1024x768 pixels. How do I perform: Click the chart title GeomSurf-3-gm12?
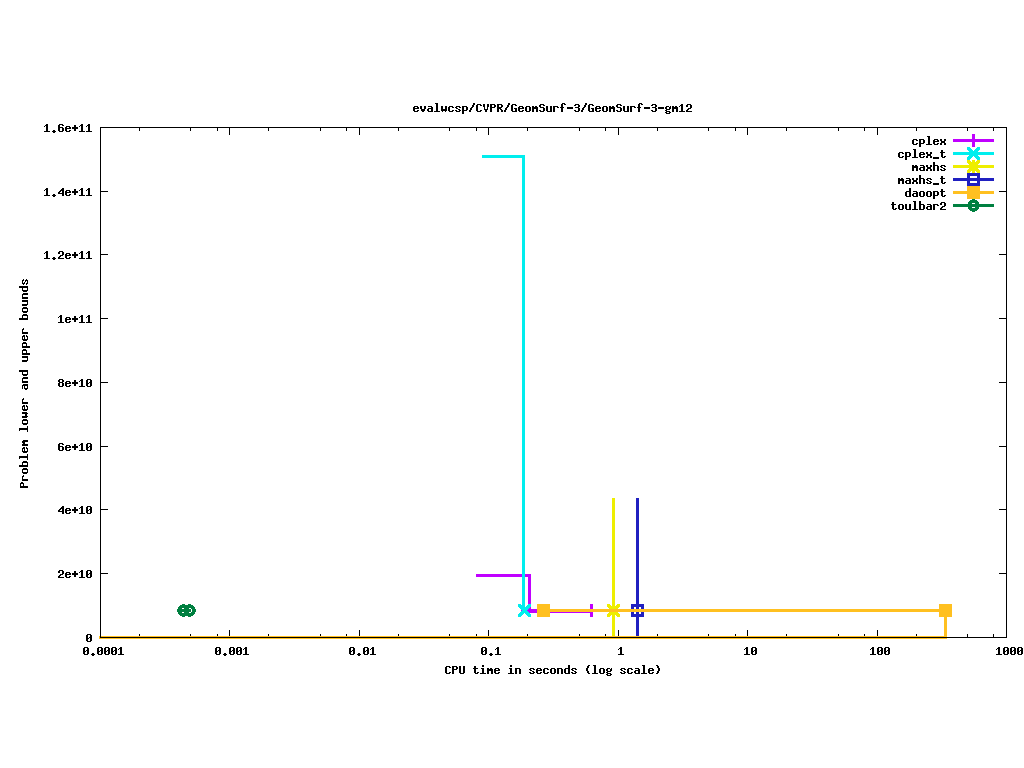(552, 108)
